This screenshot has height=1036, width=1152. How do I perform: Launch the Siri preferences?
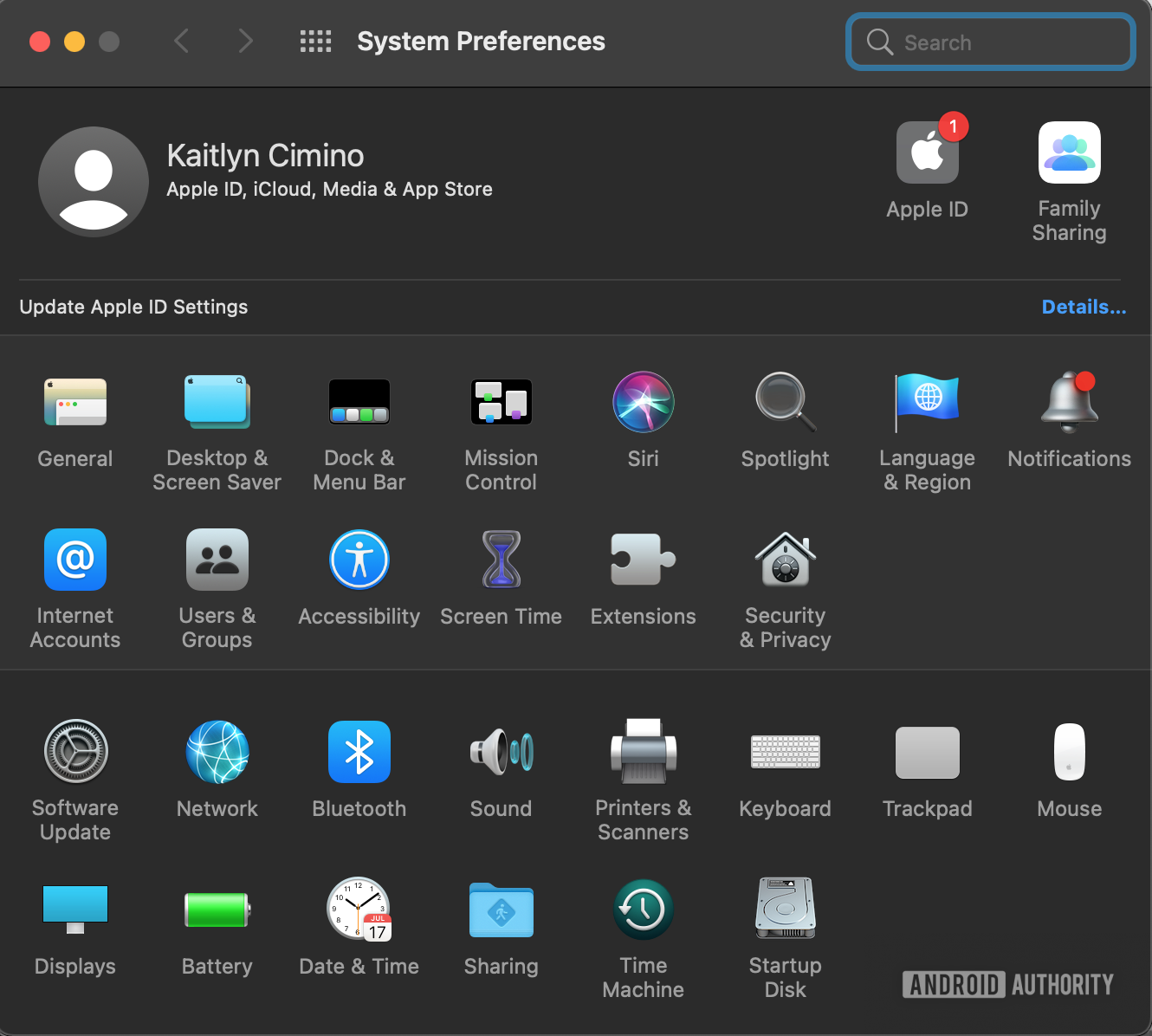643,403
